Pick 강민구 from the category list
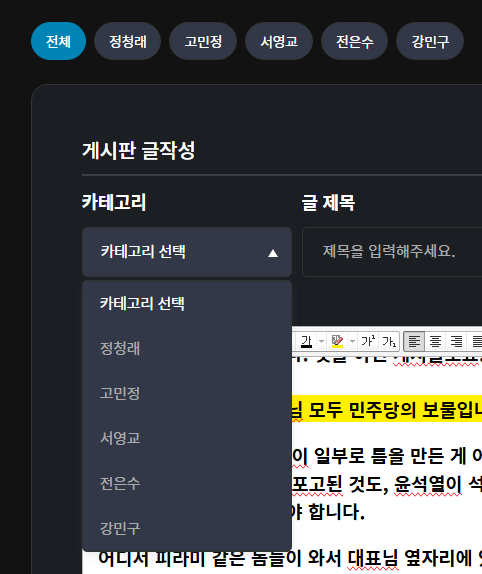The width and height of the screenshot is (482, 574). [187, 528]
